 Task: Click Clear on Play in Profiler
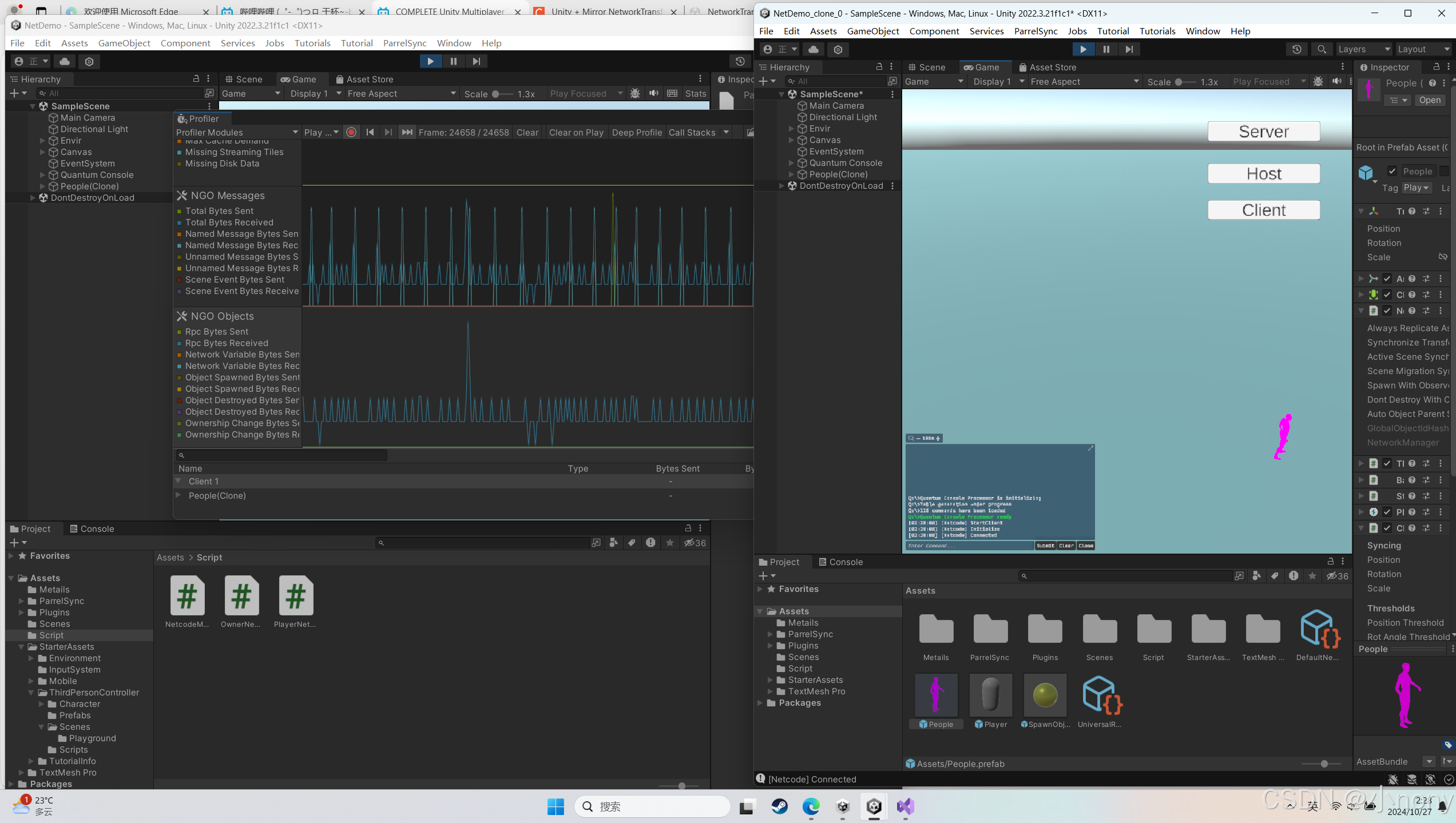click(x=576, y=132)
